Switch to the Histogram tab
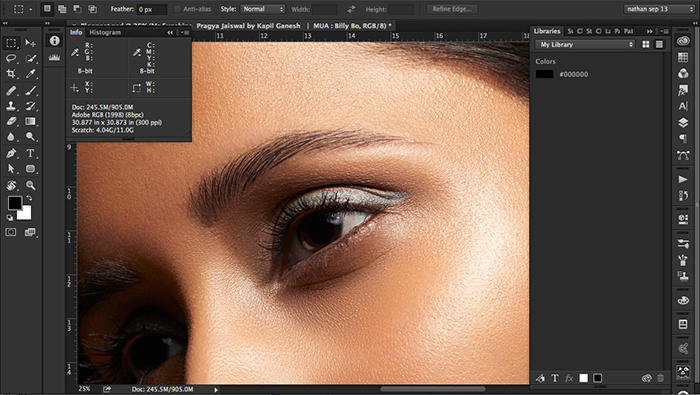This screenshot has width=700, height=395. click(x=105, y=32)
